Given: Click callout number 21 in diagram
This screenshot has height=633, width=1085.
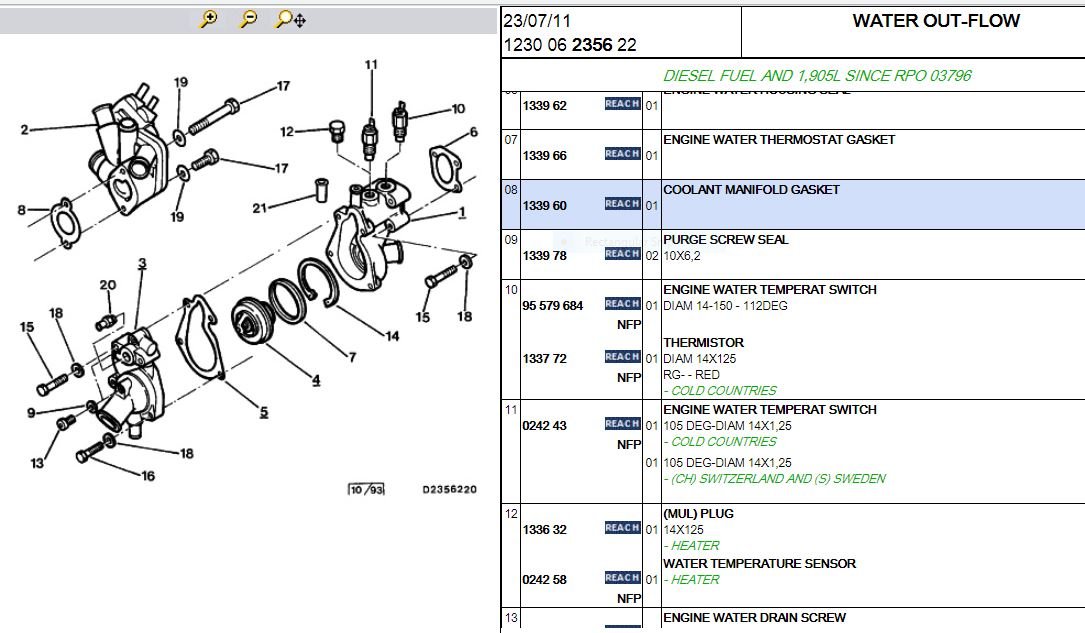Looking at the screenshot, I should click(x=259, y=208).
